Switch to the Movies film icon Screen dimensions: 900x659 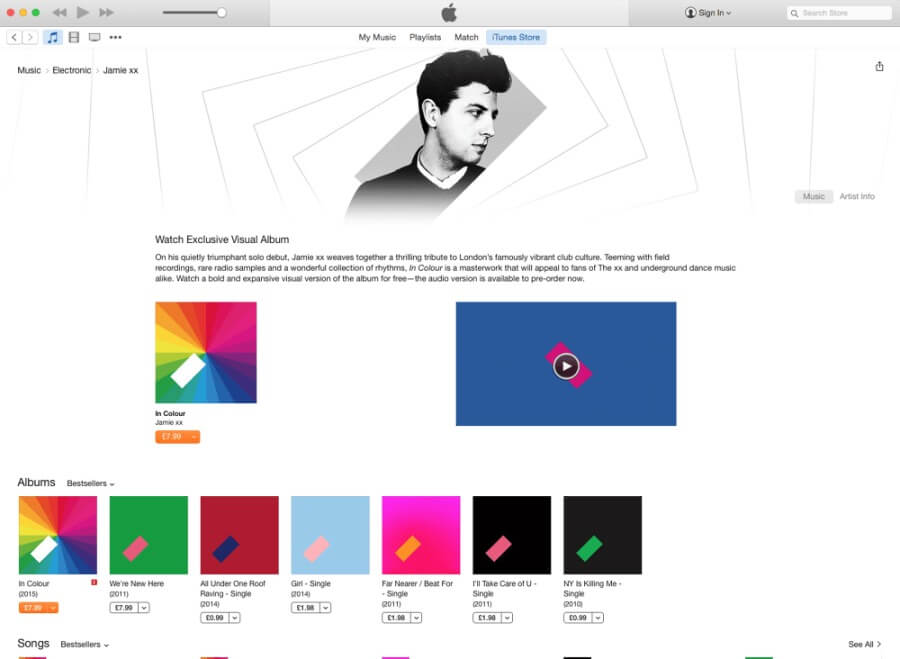73,37
